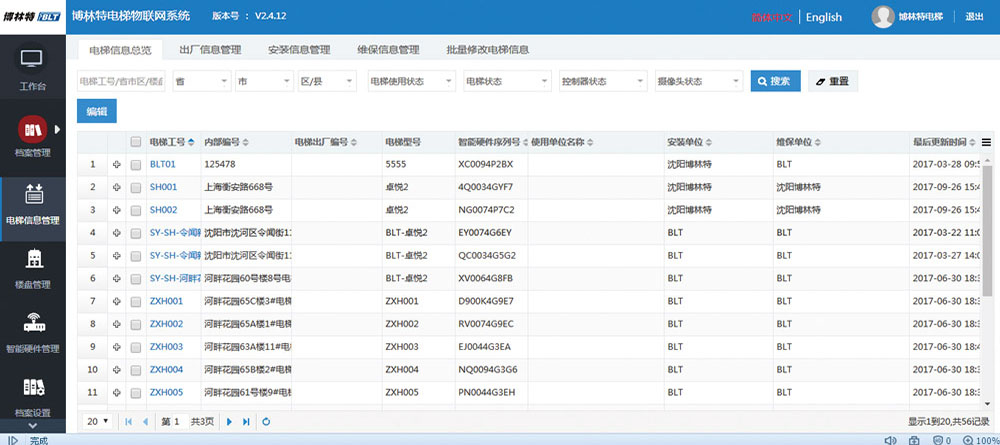Toggle the select-all checkbox in table header
The image size is (1000, 445).
[136, 142]
